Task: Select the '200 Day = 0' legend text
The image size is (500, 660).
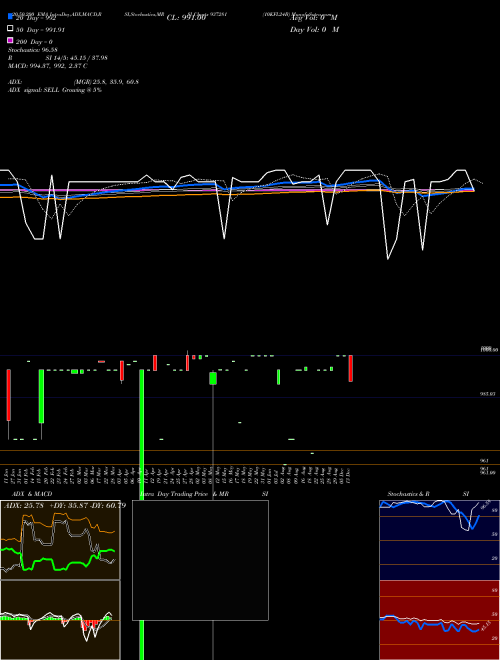Action: [34, 42]
